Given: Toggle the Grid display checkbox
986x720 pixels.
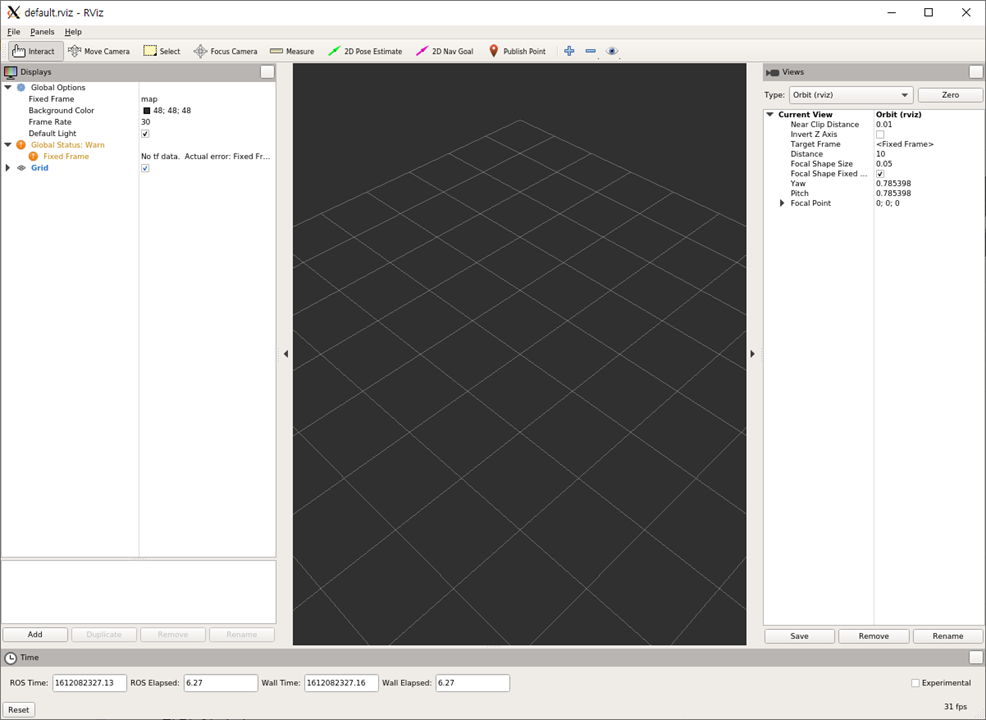Looking at the screenshot, I should click(x=145, y=169).
